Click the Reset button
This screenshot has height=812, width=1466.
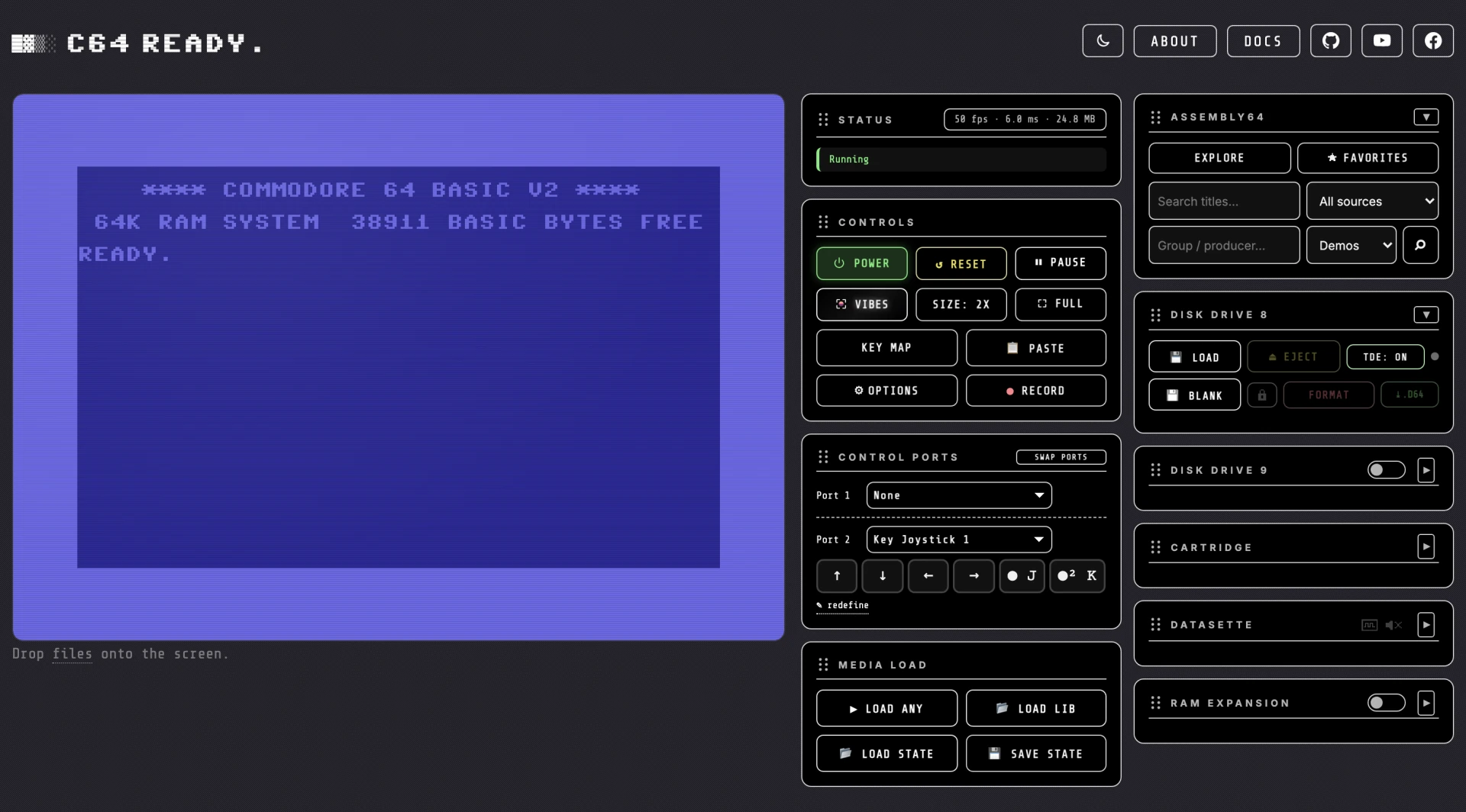click(x=961, y=263)
